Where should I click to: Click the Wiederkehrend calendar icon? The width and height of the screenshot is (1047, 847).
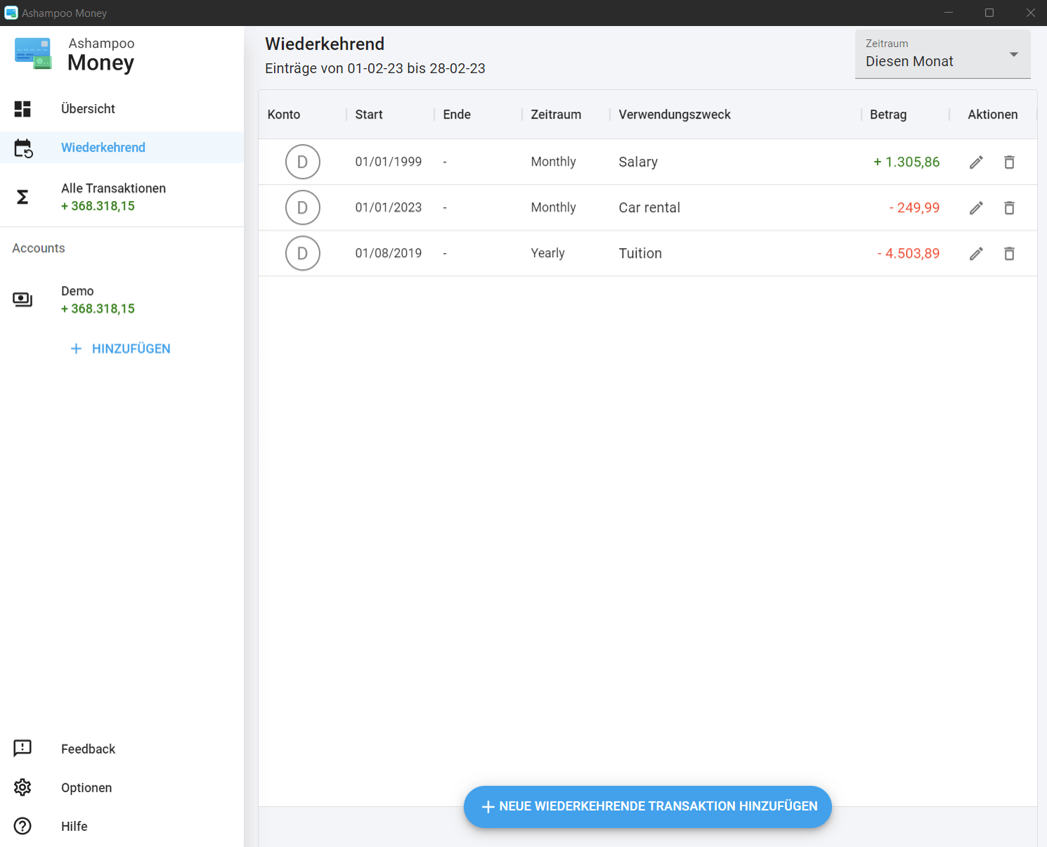[23, 148]
